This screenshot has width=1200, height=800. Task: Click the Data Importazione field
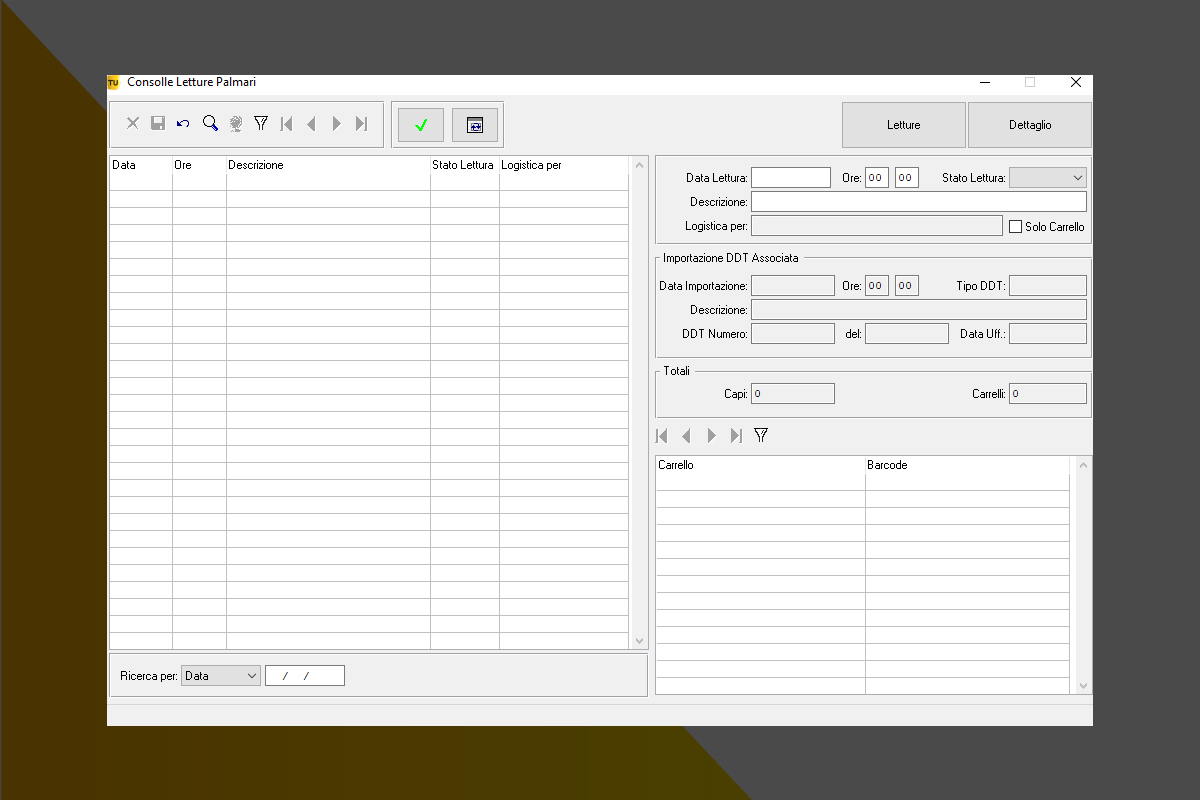[x=793, y=286]
